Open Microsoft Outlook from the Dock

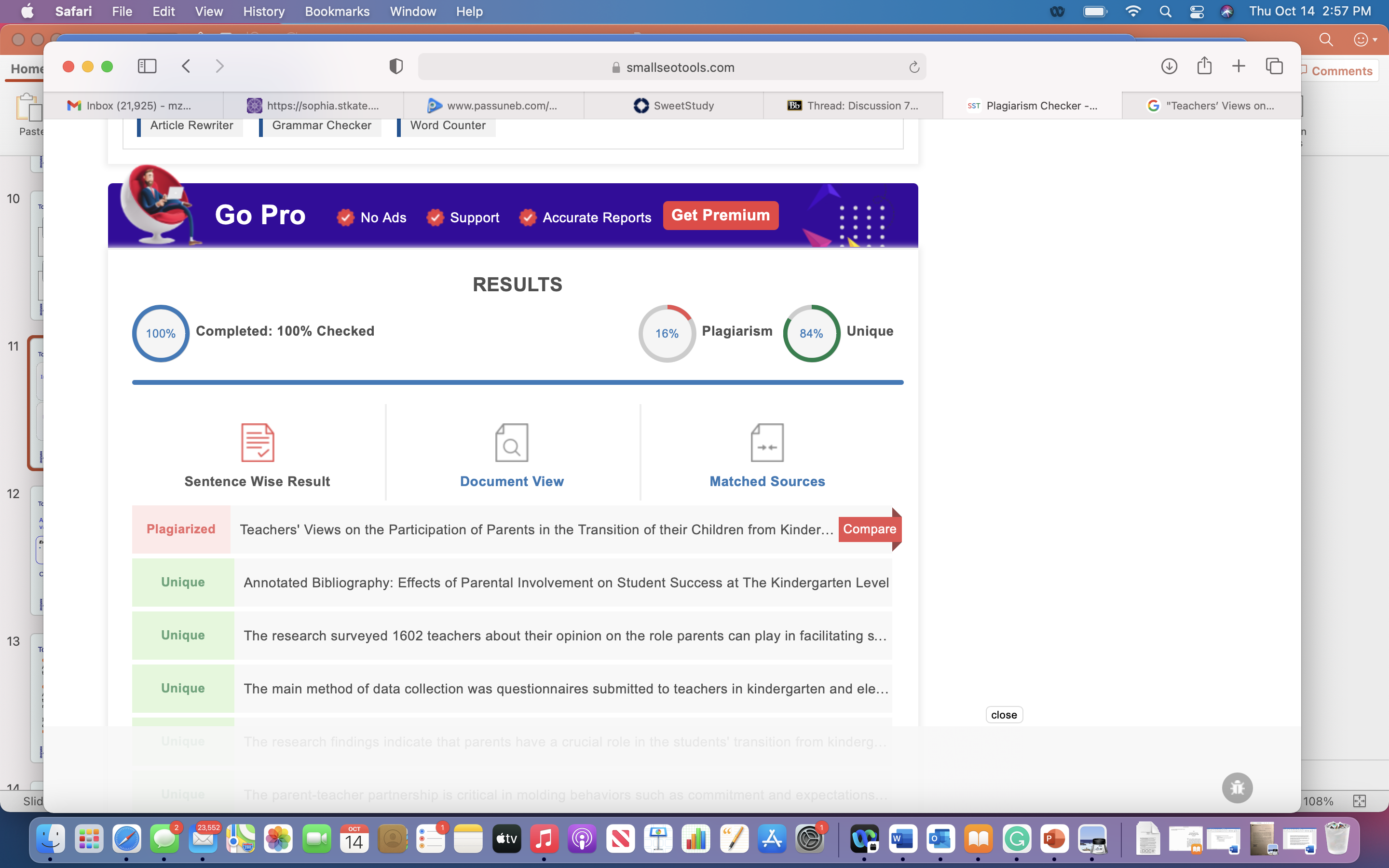[x=940, y=839]
